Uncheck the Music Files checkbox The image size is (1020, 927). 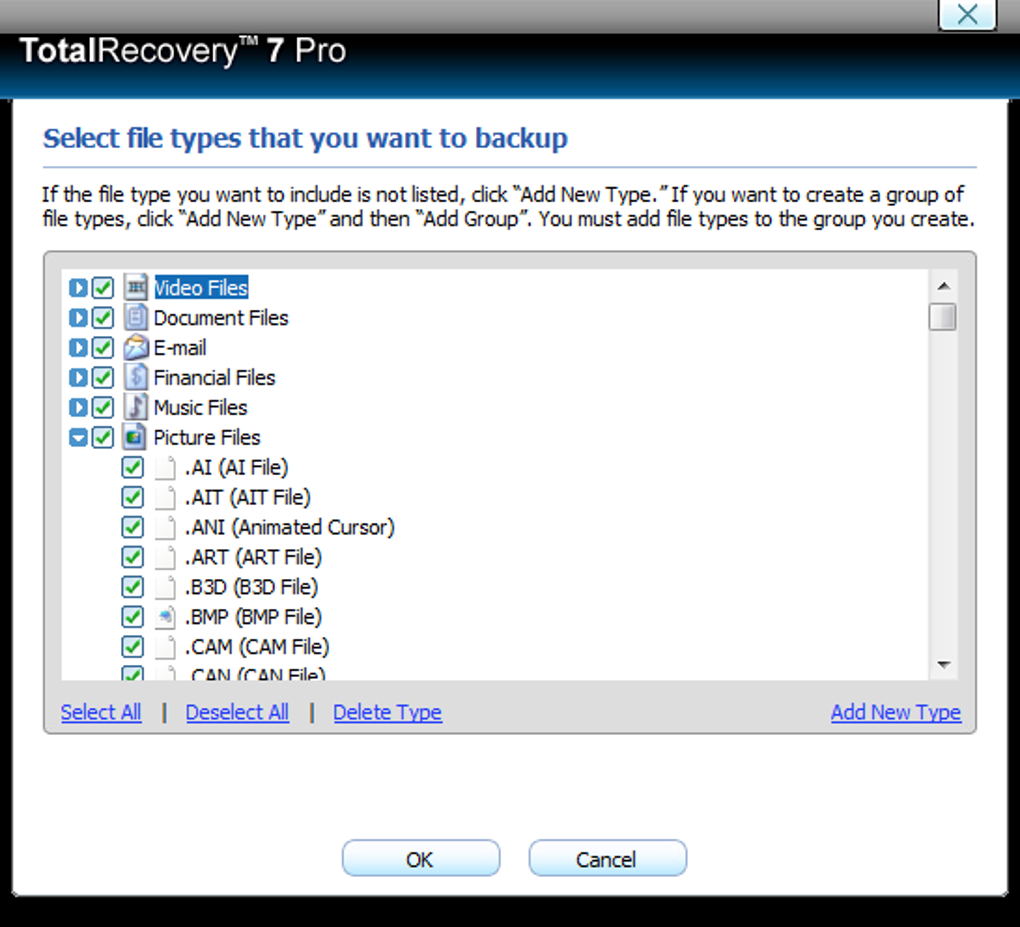(x=102, y=407)
